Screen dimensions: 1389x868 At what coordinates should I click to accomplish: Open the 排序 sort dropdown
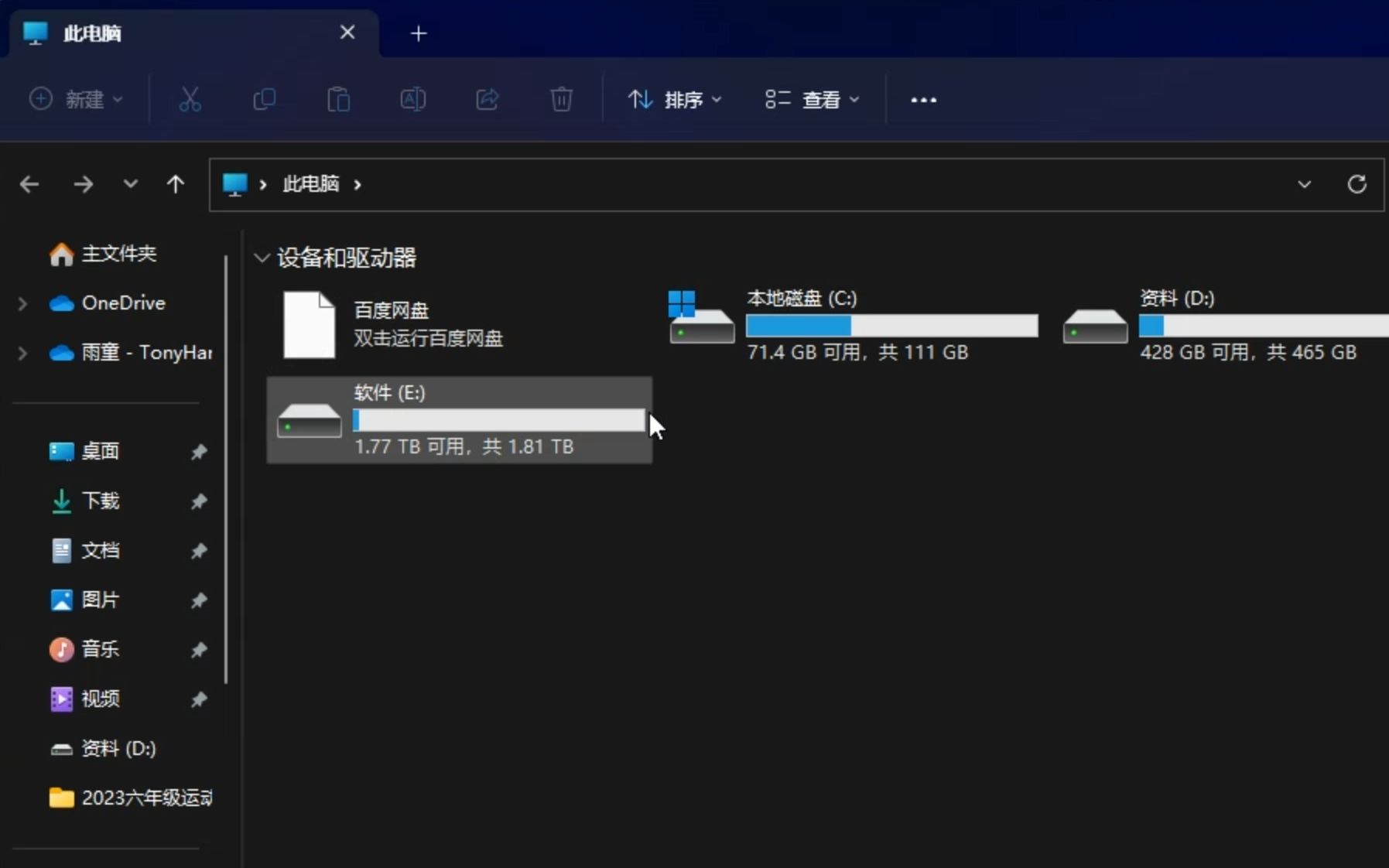pos(675,100)
